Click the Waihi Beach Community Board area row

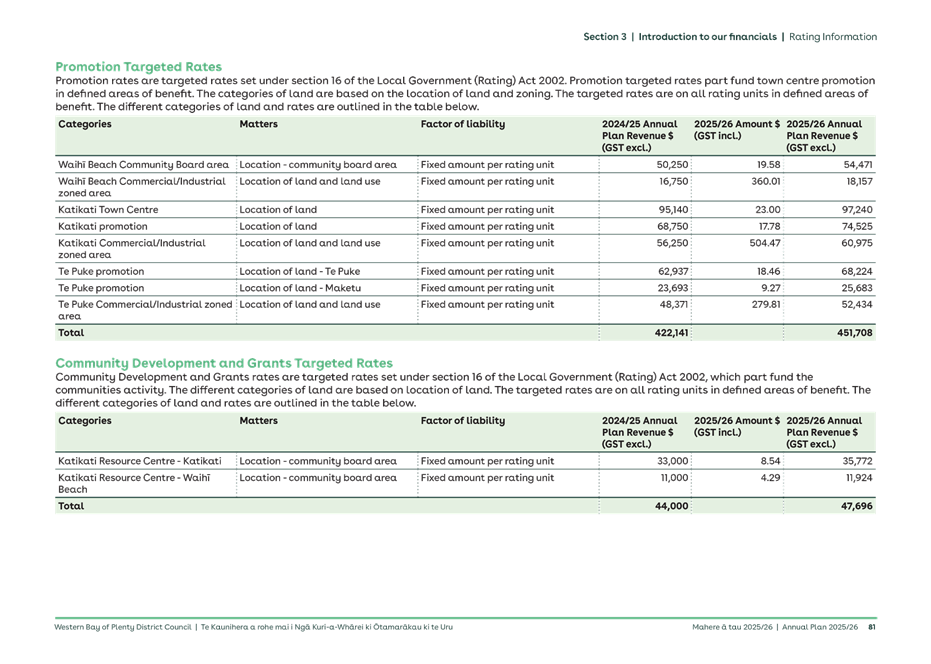(x=140, y=164)
